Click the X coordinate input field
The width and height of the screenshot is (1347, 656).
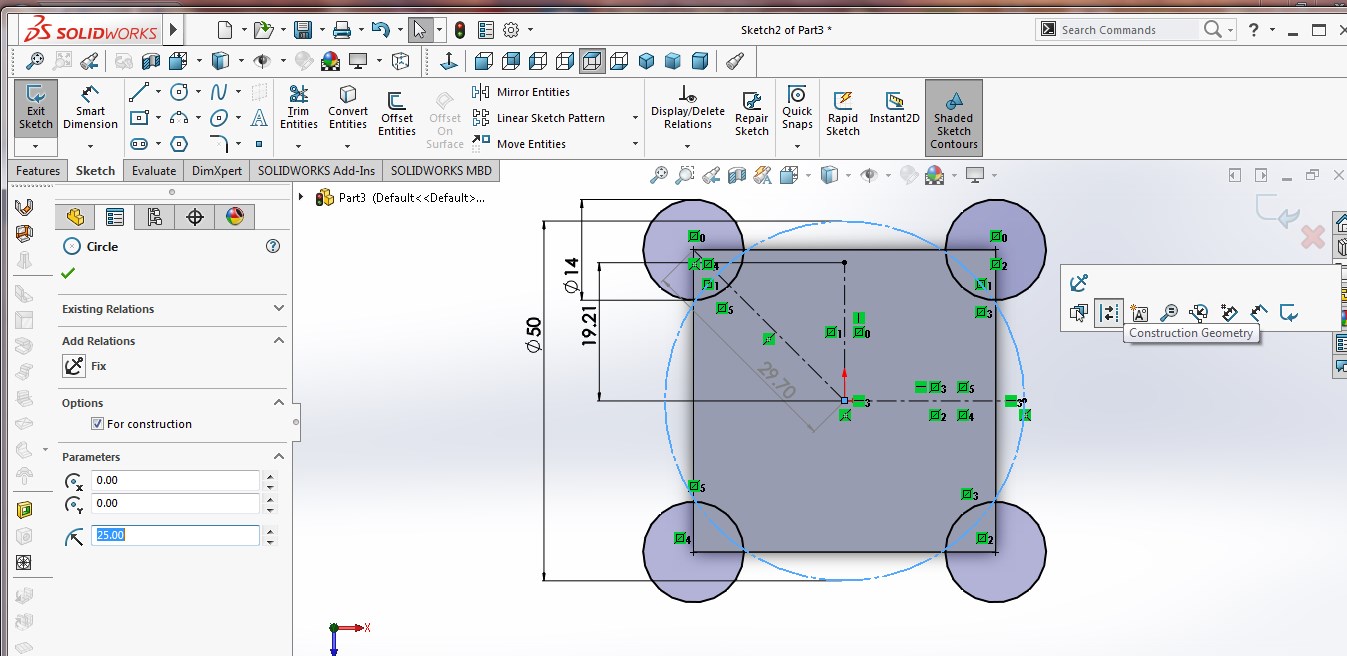pyautogui.click(x=175, y=480)
